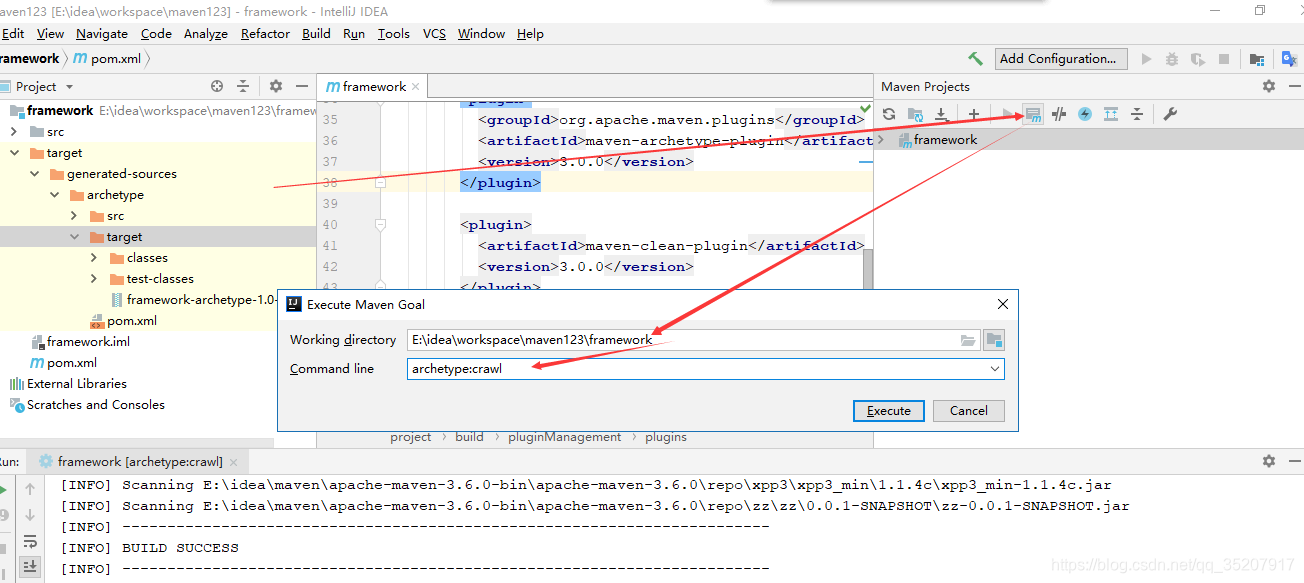The width and height of the screenshot is (1304, 583).
Task: Select External Libraries in project tree
Action: tap(68, 384)
